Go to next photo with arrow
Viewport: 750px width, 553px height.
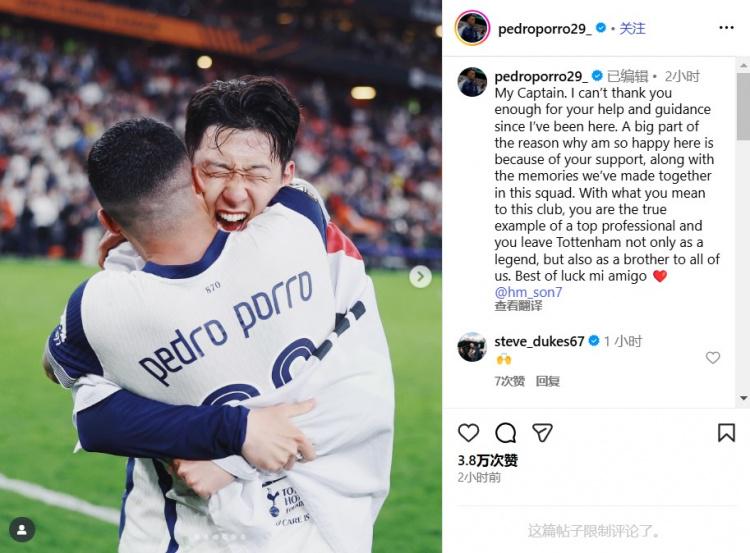click(x=420, y=276)
